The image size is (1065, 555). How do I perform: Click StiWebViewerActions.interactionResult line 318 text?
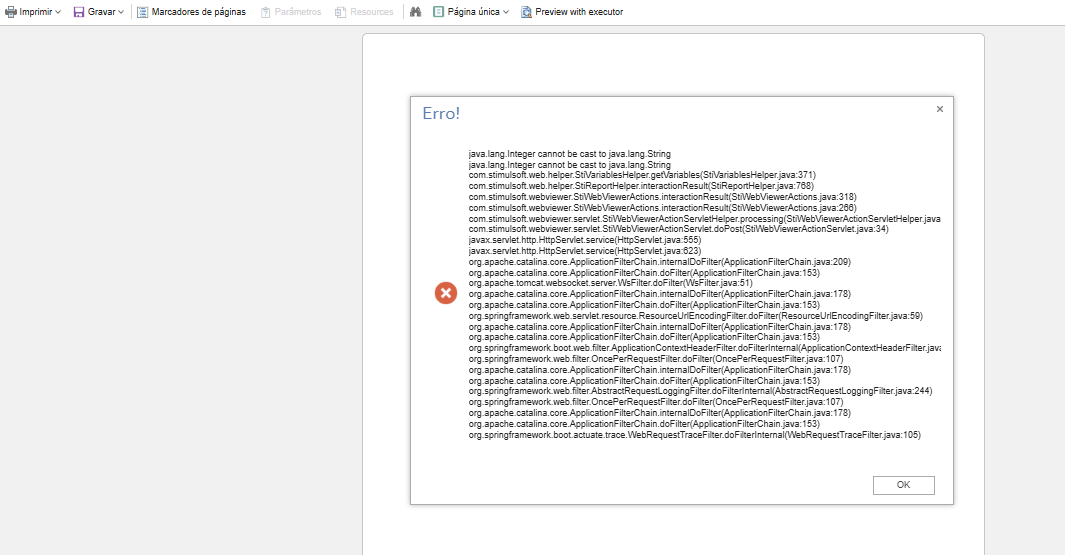pos(662,197)
